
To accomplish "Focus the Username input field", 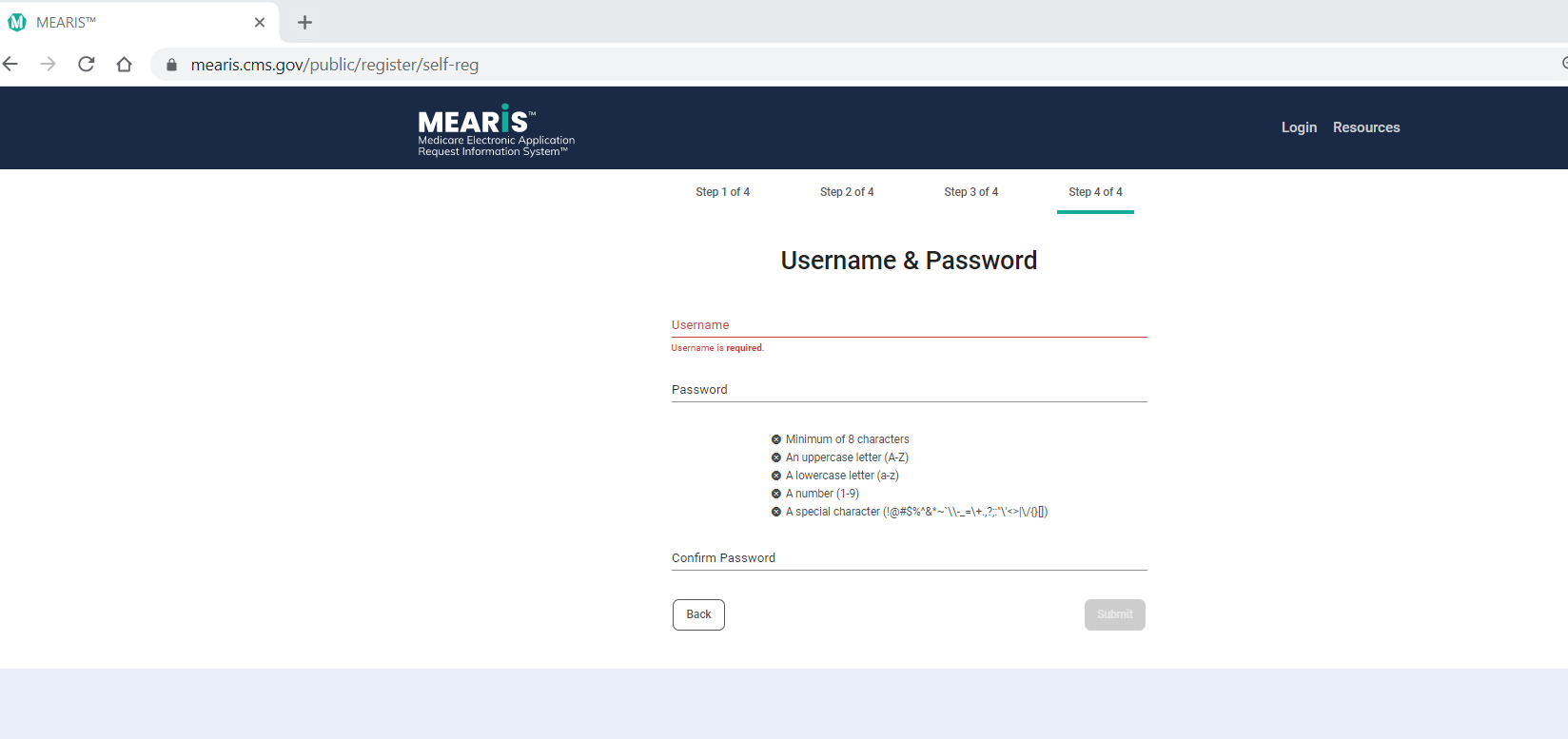I will pos(909,325).
